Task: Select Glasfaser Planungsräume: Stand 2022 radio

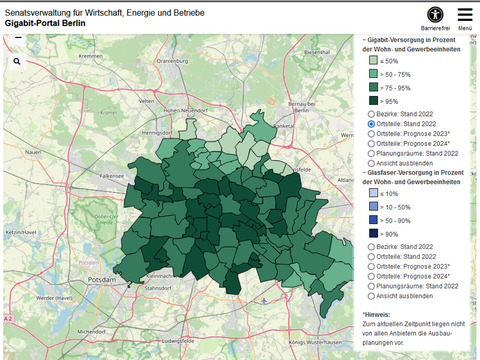Action: click(x=371, y=286)
